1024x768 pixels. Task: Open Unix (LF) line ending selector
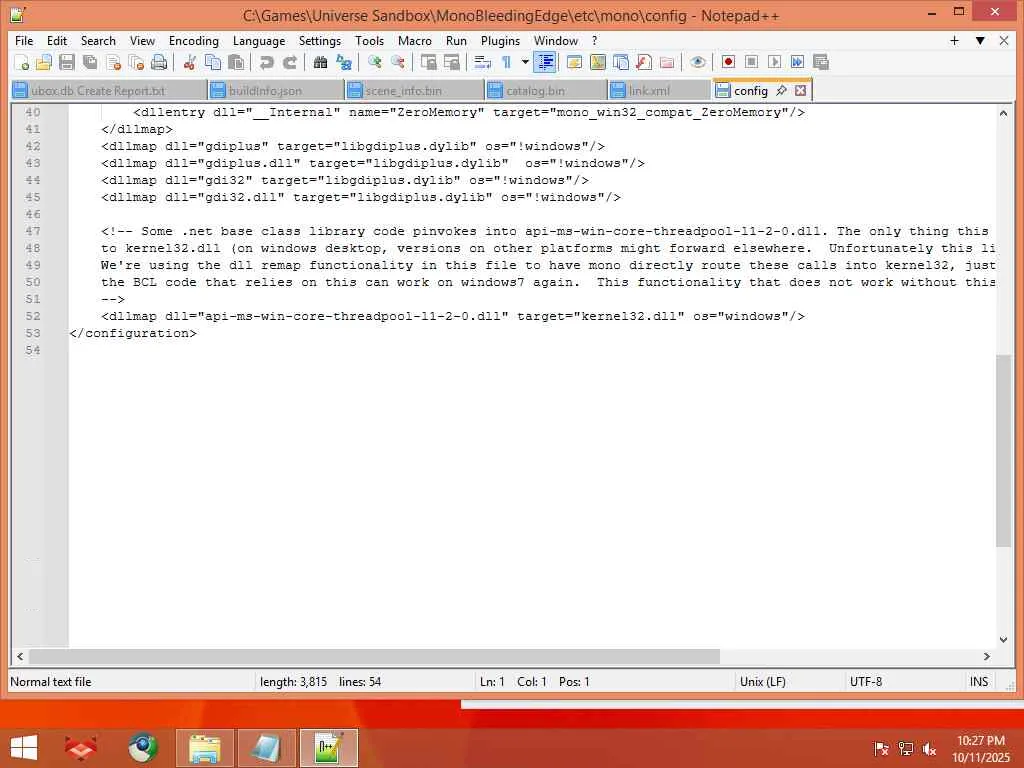762,682
